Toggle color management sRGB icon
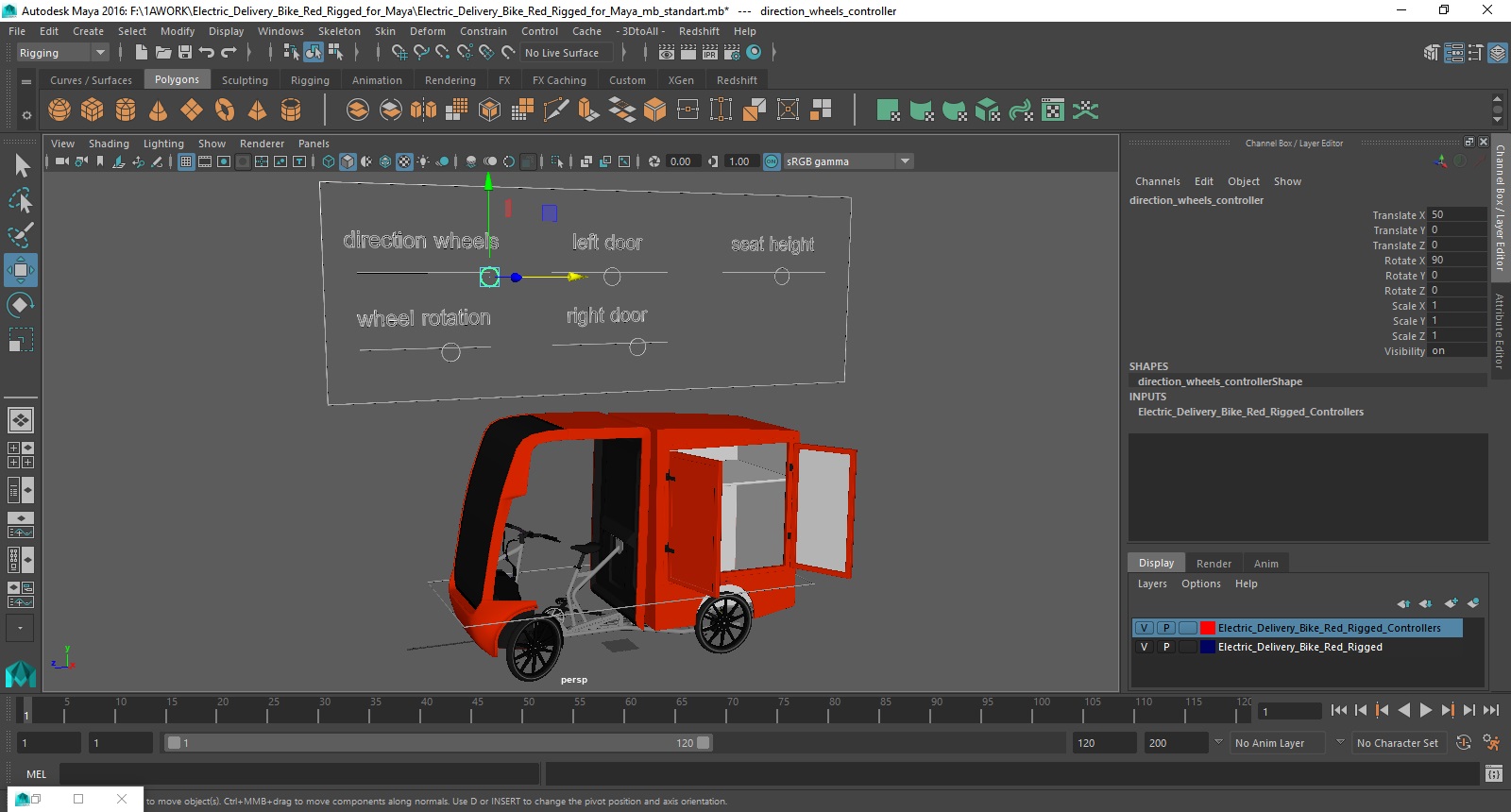 pyautogui.click(x=772, y=161)
